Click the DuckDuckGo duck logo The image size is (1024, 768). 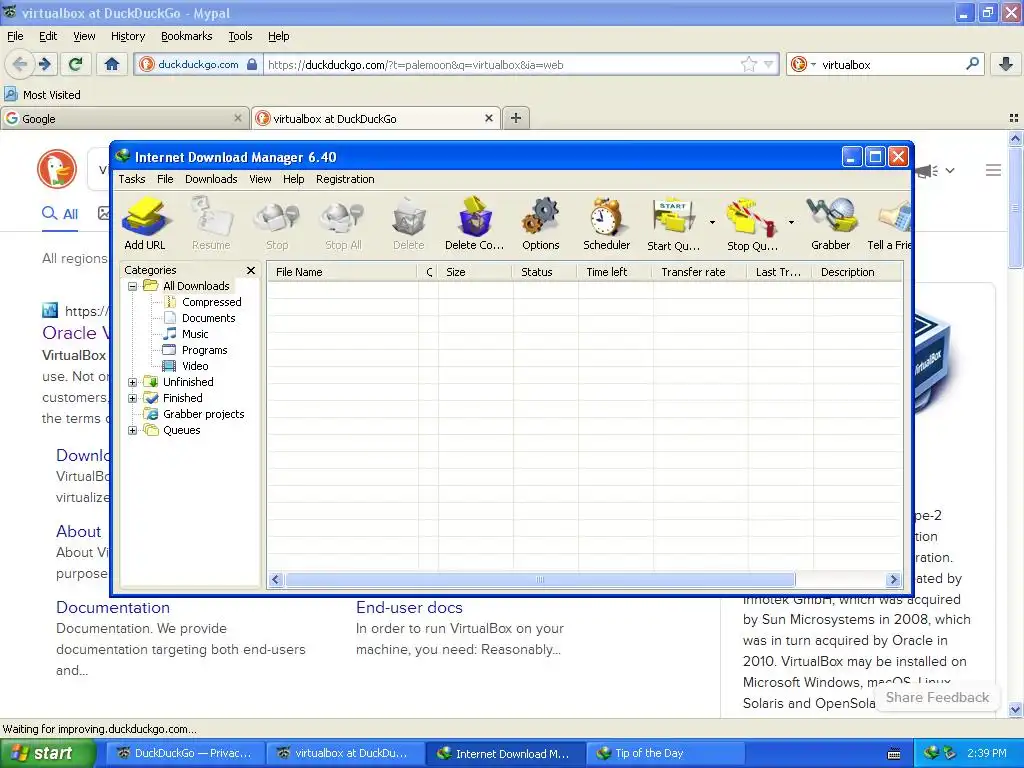pyautogui.click(x=57, y=168)
